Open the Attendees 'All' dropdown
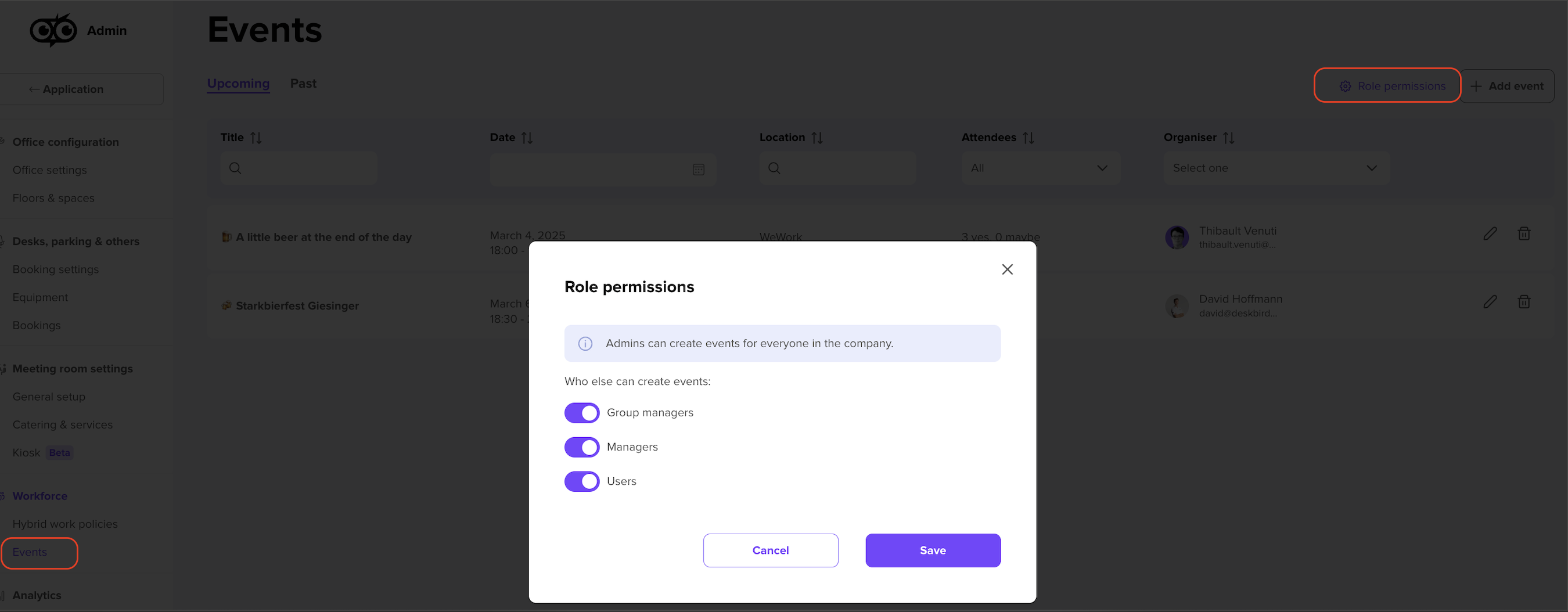The height and width of the screenshot is (612, 1568). [x=1040, y=168]
